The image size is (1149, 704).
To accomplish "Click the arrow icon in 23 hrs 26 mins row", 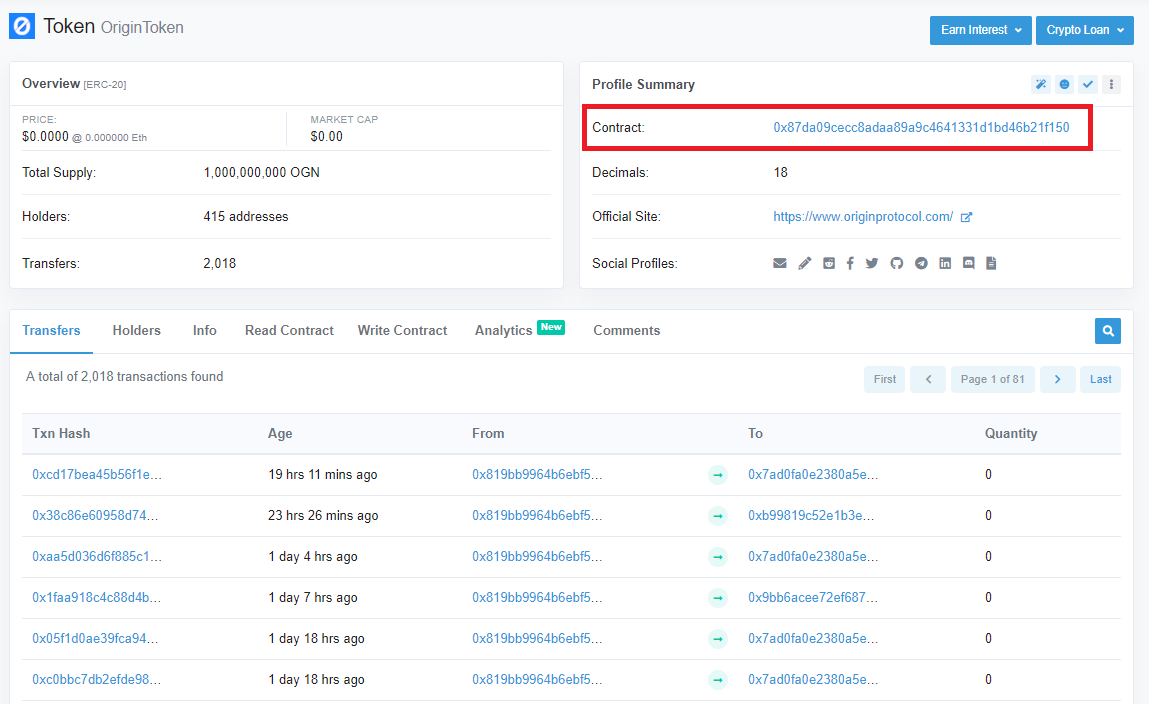I will pos(718,516).
